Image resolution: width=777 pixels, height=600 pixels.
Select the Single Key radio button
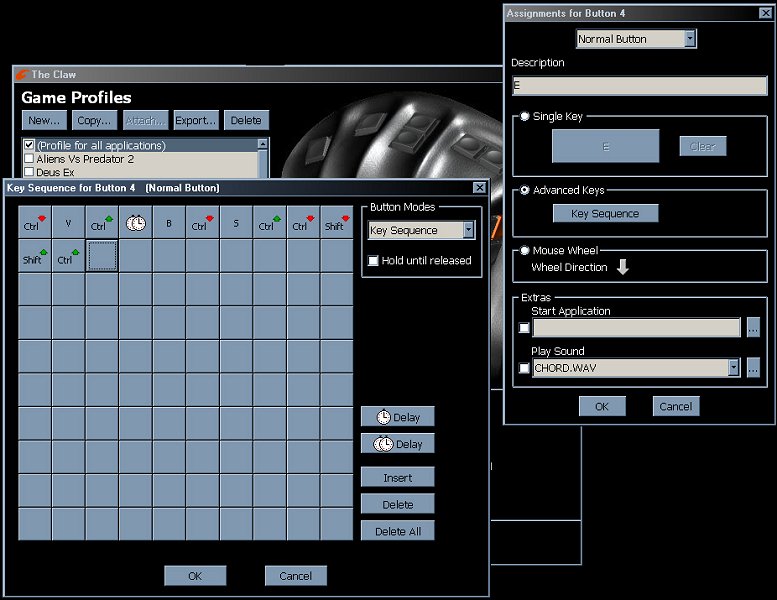point(524,117)
